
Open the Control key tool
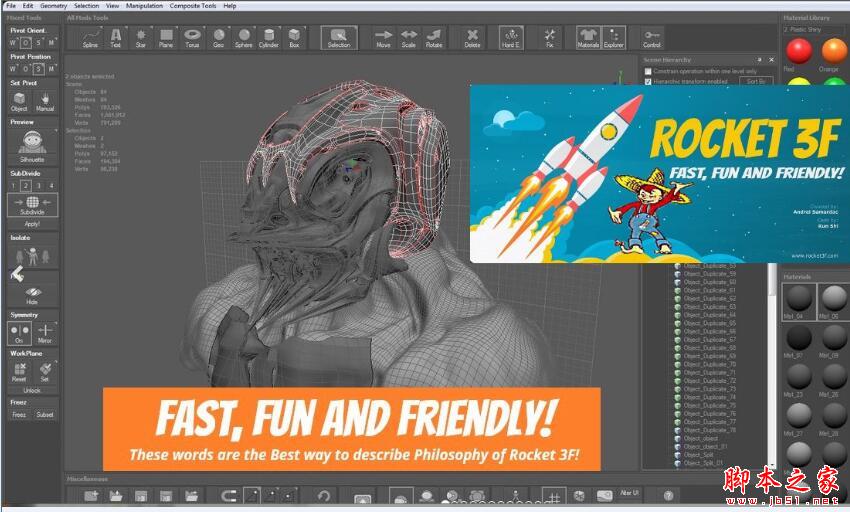coord(652,38)
